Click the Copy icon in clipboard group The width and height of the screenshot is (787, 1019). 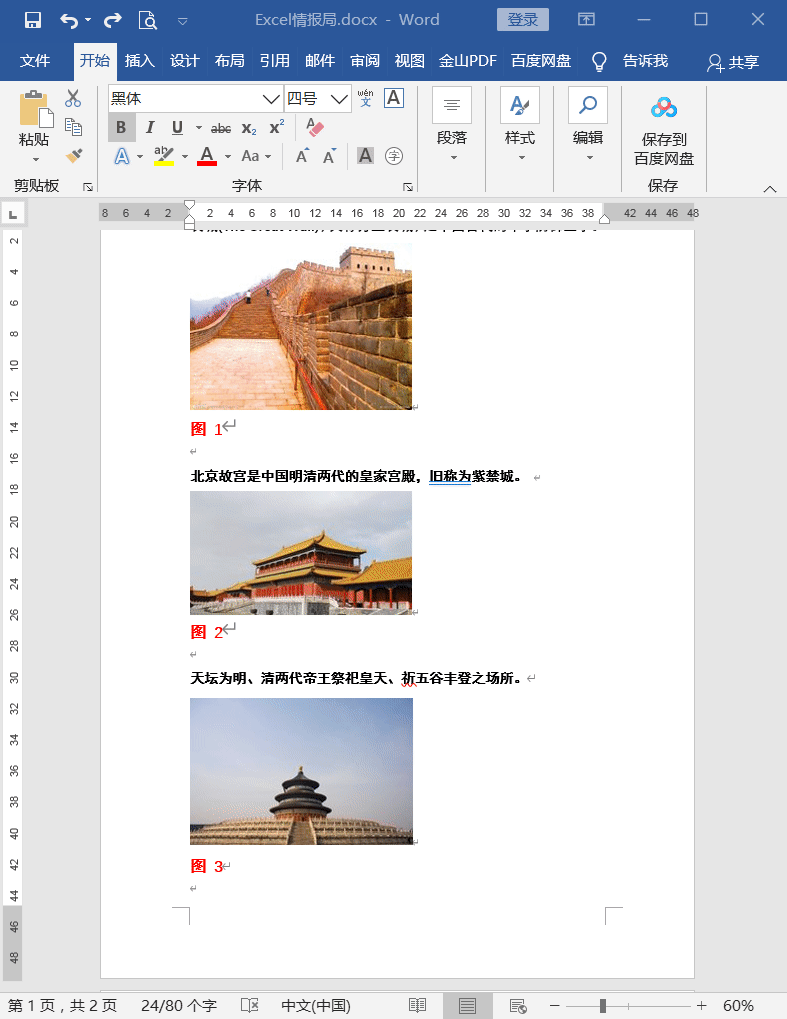tap(73, 127)
